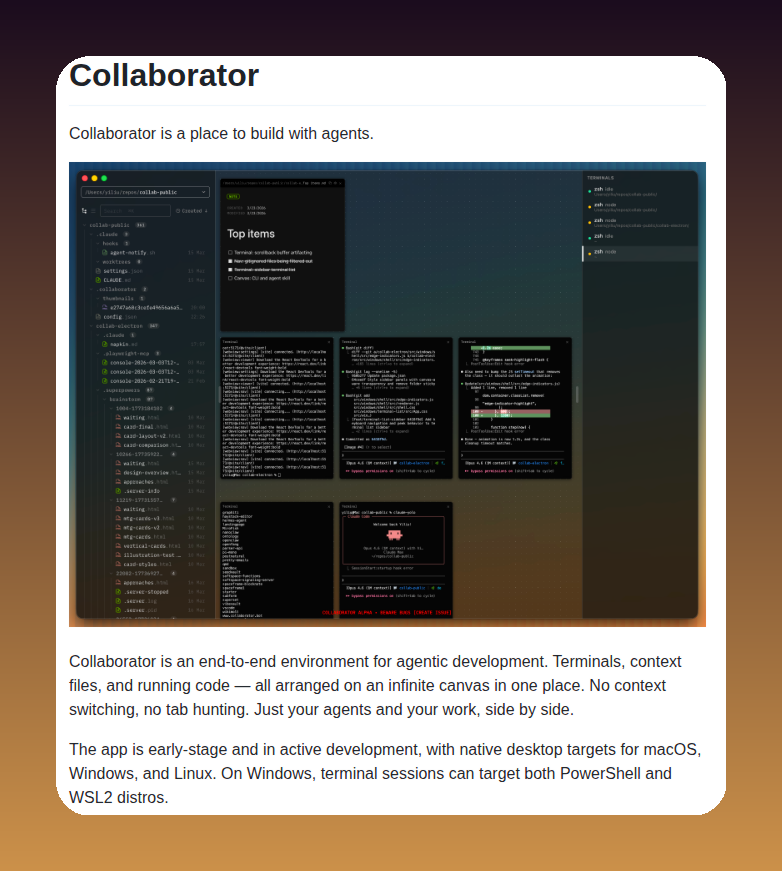Click the 'Collaborator' page heading
Viewport: 782px width, 871px height.
pyautogui.click(x=164, y=75)
